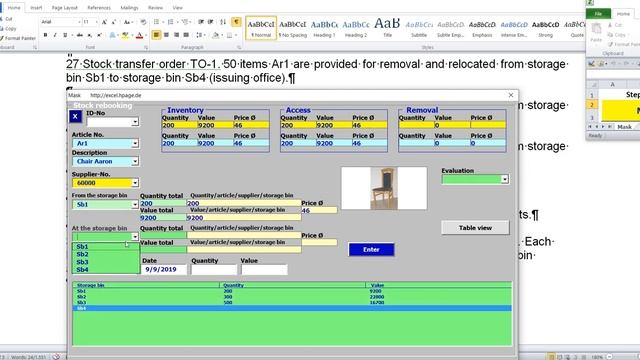Image resolution: width=640 pixels, height=360 pixels.
Task: Apply the Strong style
Action: click(545, 28)
